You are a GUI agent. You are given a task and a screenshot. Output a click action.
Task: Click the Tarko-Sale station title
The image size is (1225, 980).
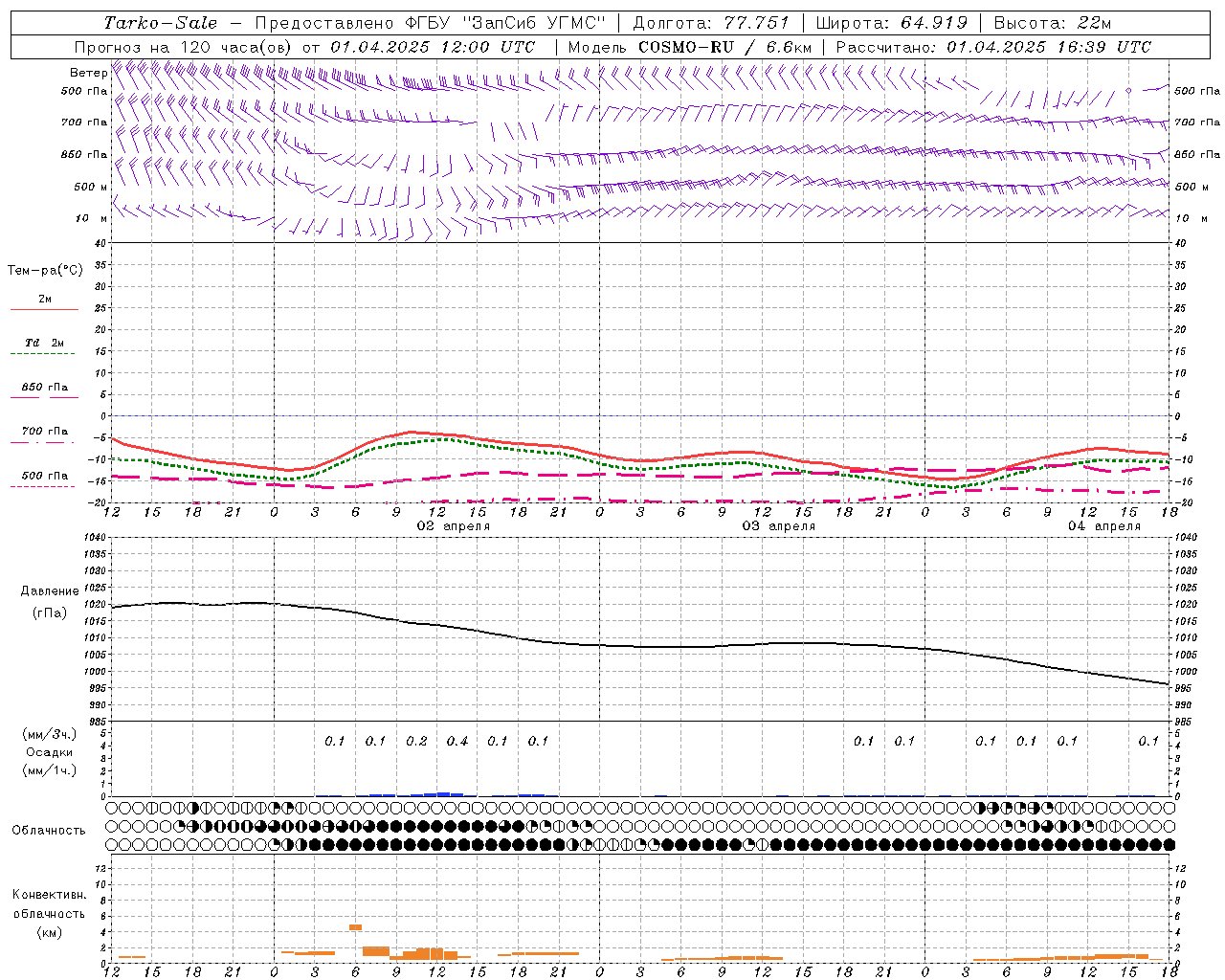click(161, 23)
